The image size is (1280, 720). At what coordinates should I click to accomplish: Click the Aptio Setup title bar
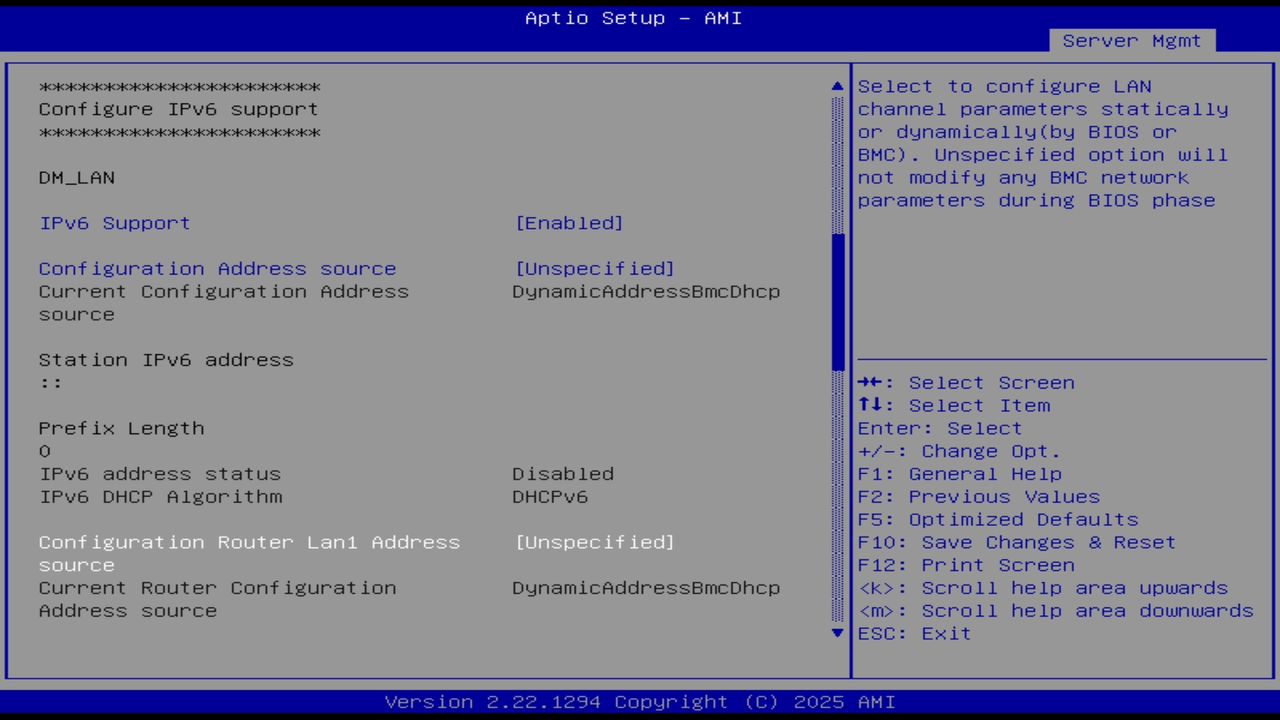(x=632, y=17)
